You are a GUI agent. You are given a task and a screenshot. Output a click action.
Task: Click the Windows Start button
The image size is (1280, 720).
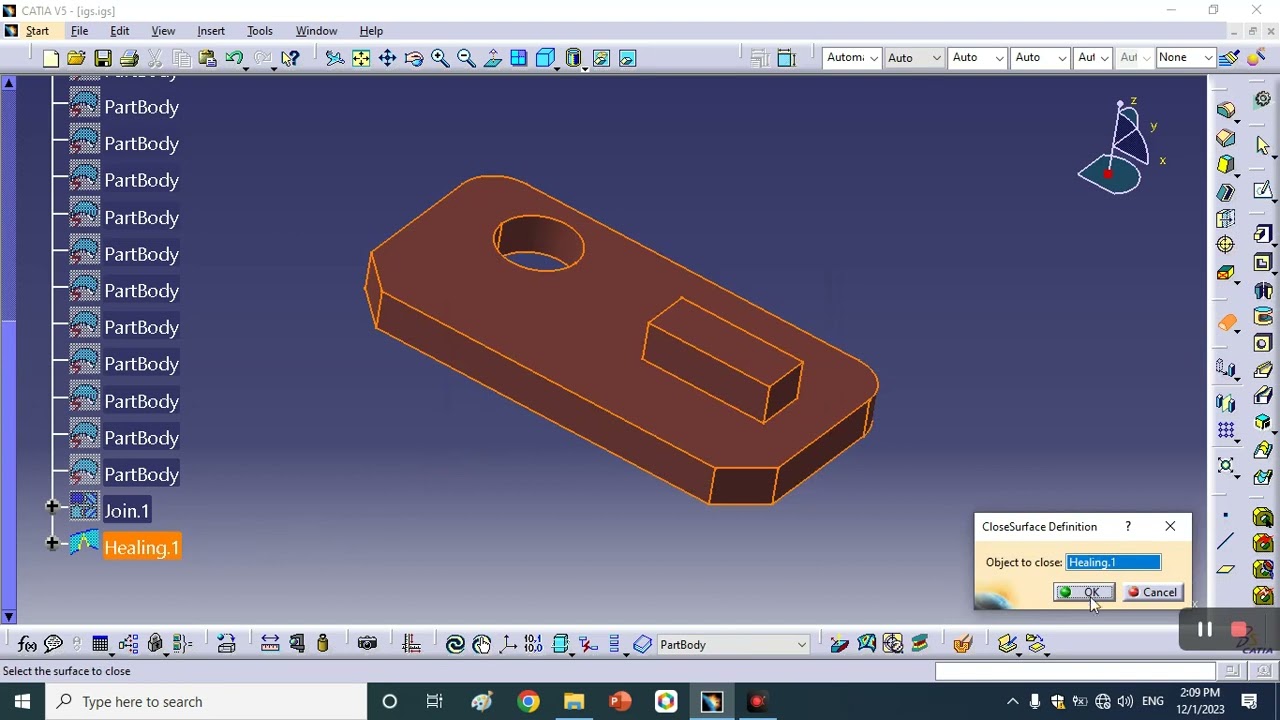click(22, 701)
